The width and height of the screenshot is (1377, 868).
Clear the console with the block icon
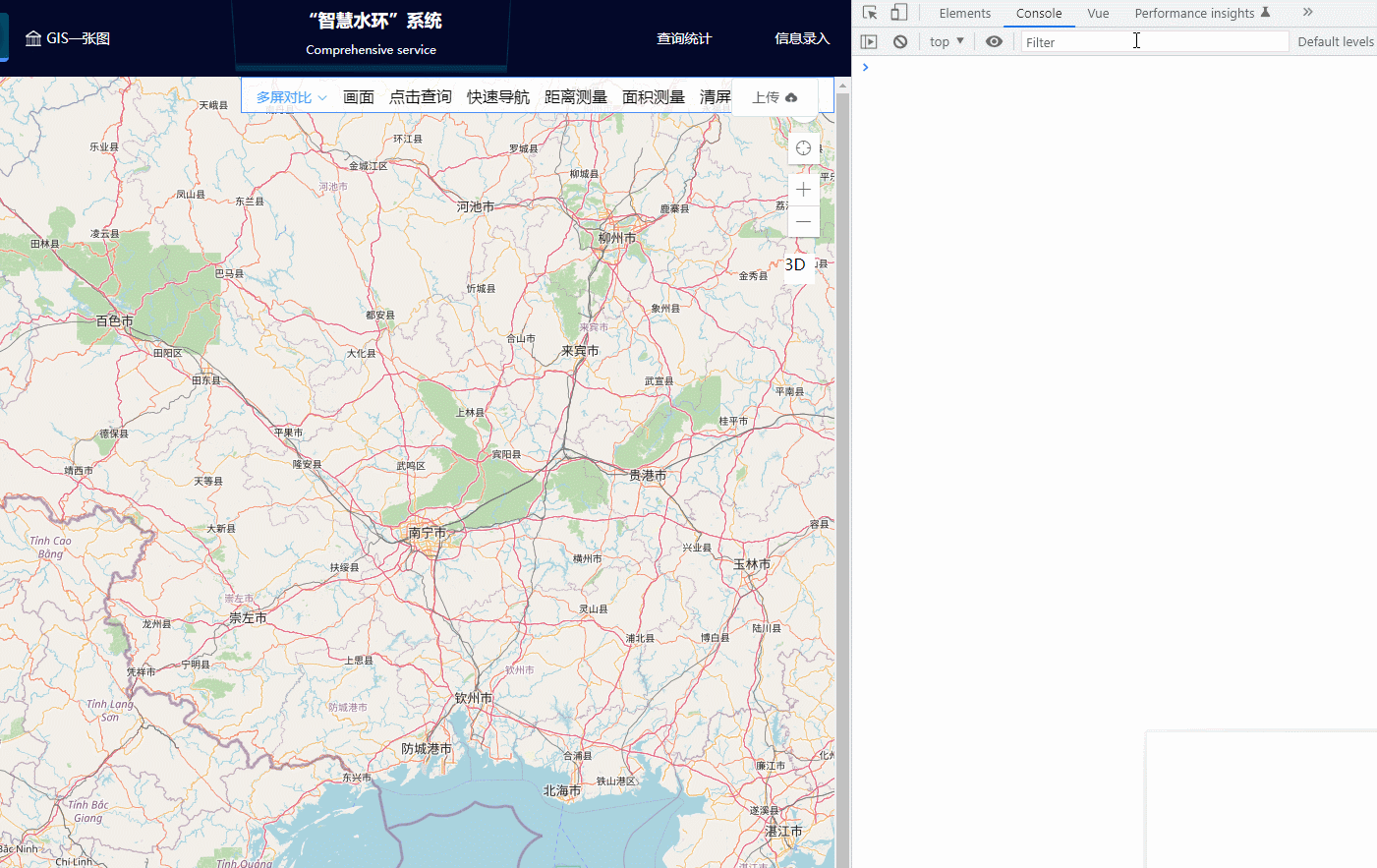899,40
